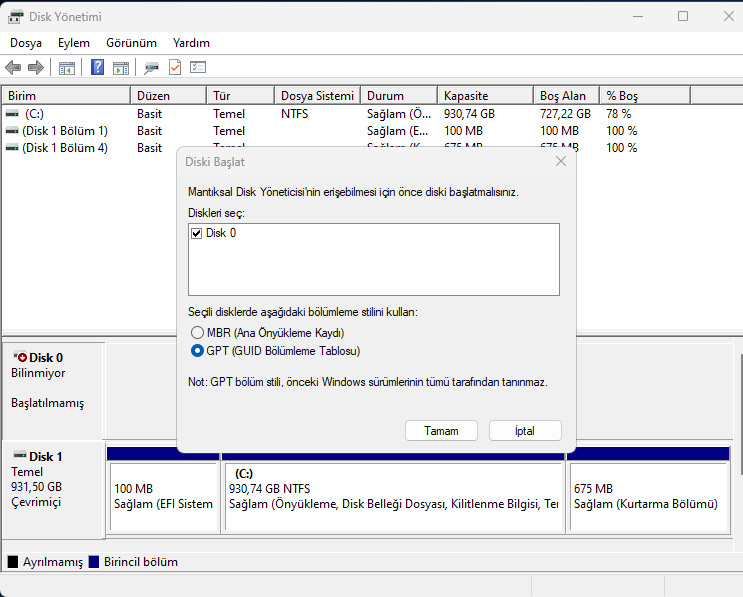The image size is (743, 597).
Task: Click the NTFS file system cell
Action: click(x=294, y=114)
